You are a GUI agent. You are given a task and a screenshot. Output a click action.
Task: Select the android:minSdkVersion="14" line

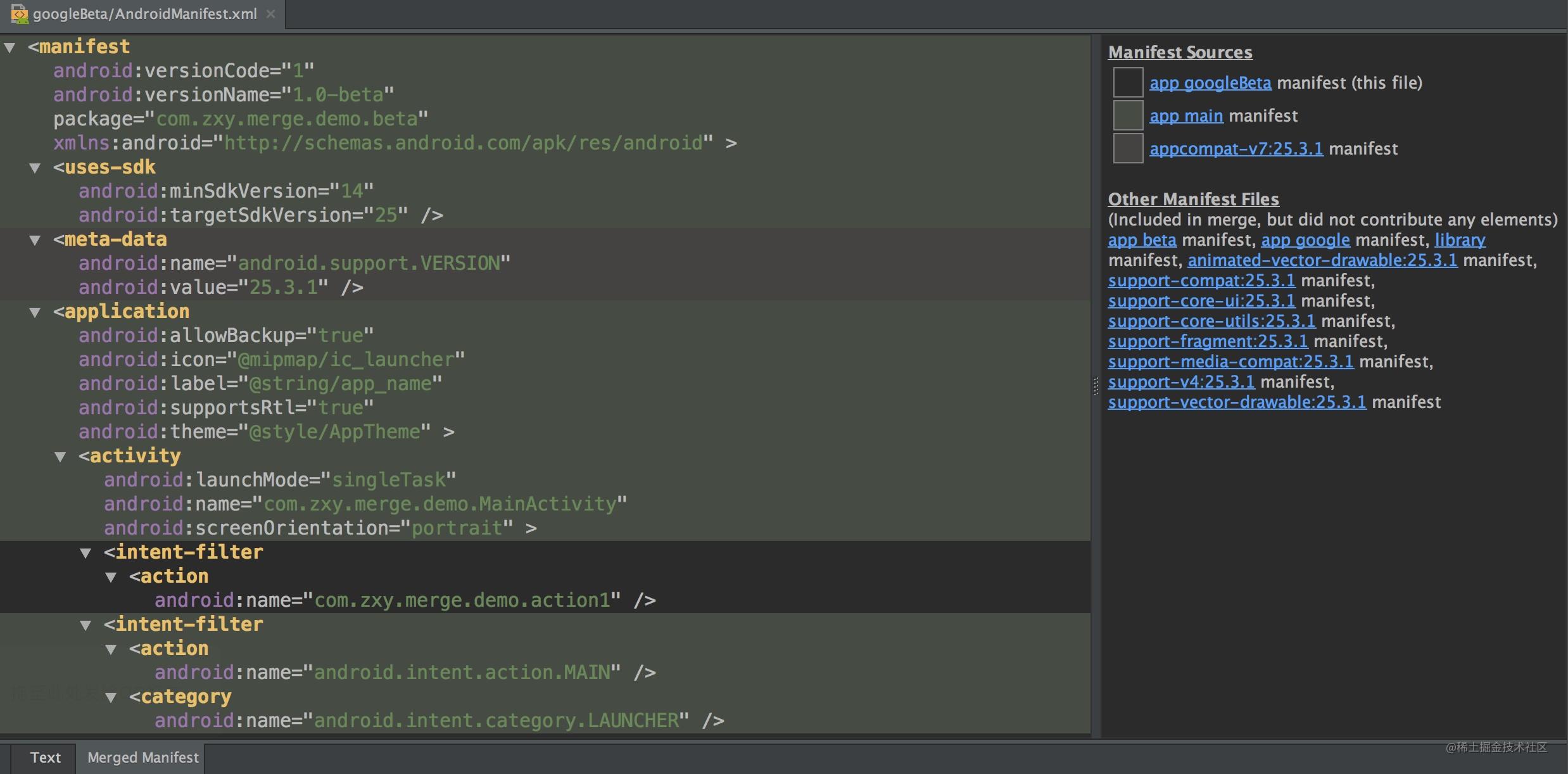tap(226, 191)
